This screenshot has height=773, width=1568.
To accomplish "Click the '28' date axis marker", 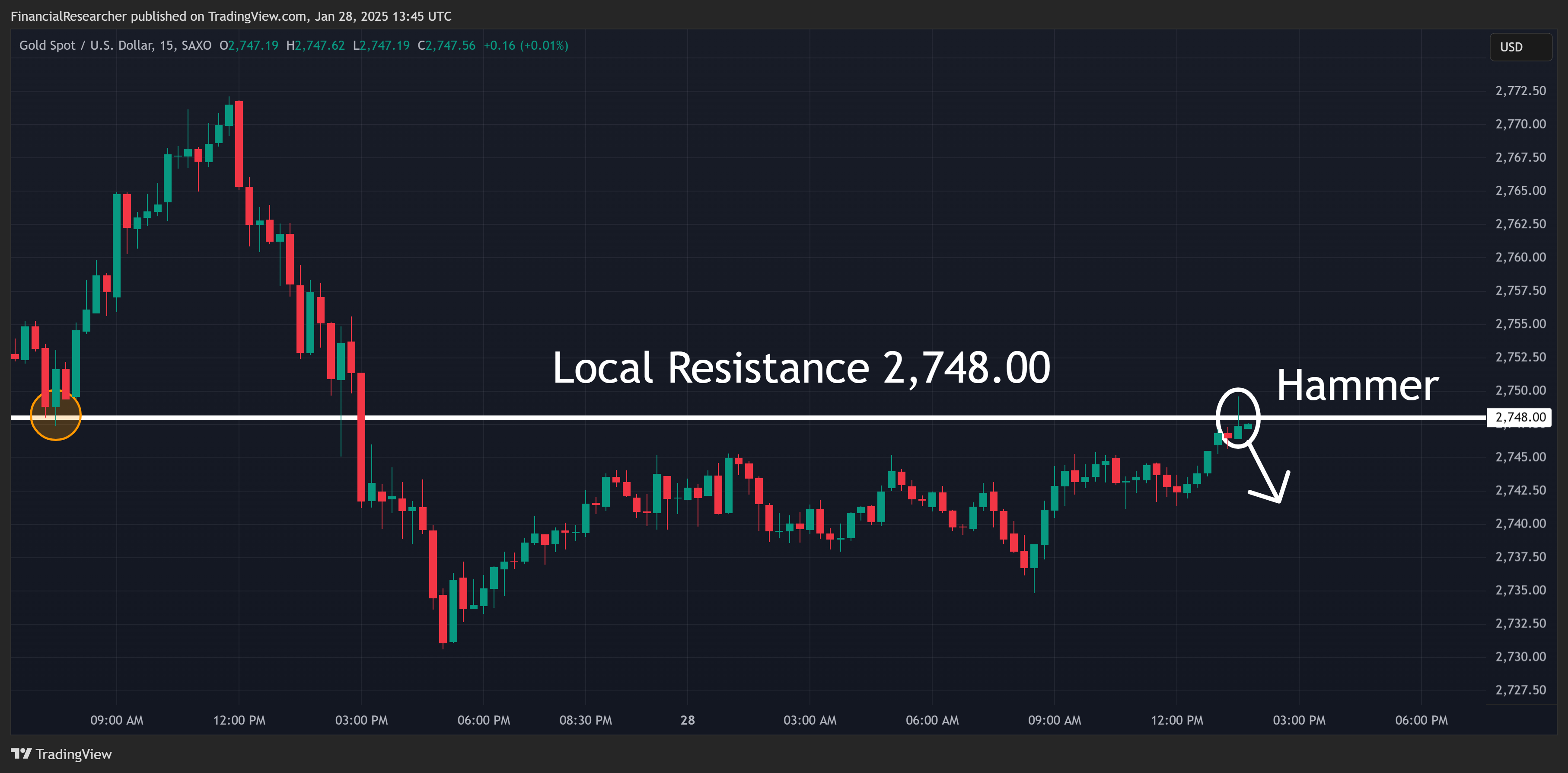I will point(687,720).
